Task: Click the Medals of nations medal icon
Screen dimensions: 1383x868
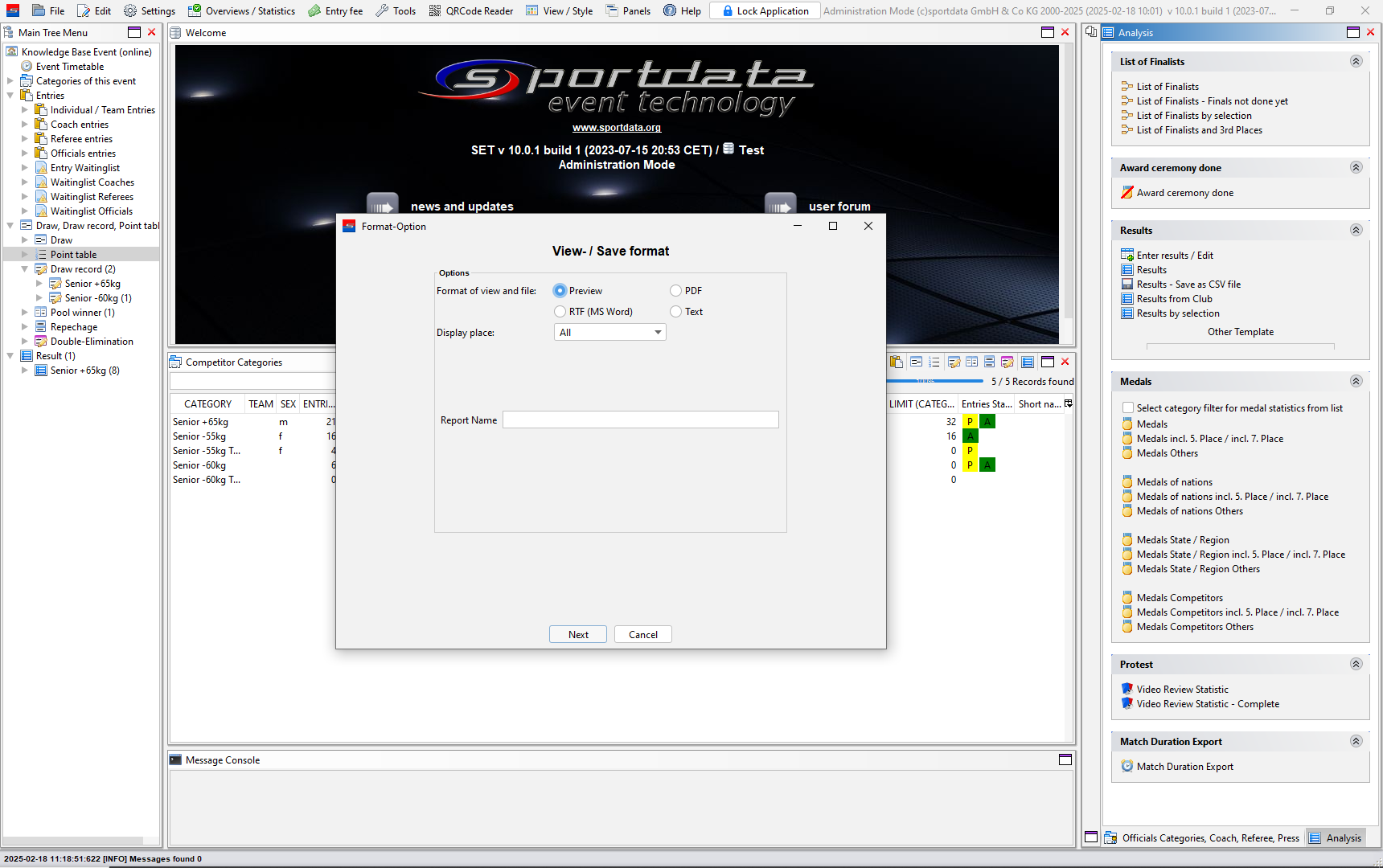Action: [1127, 482]
